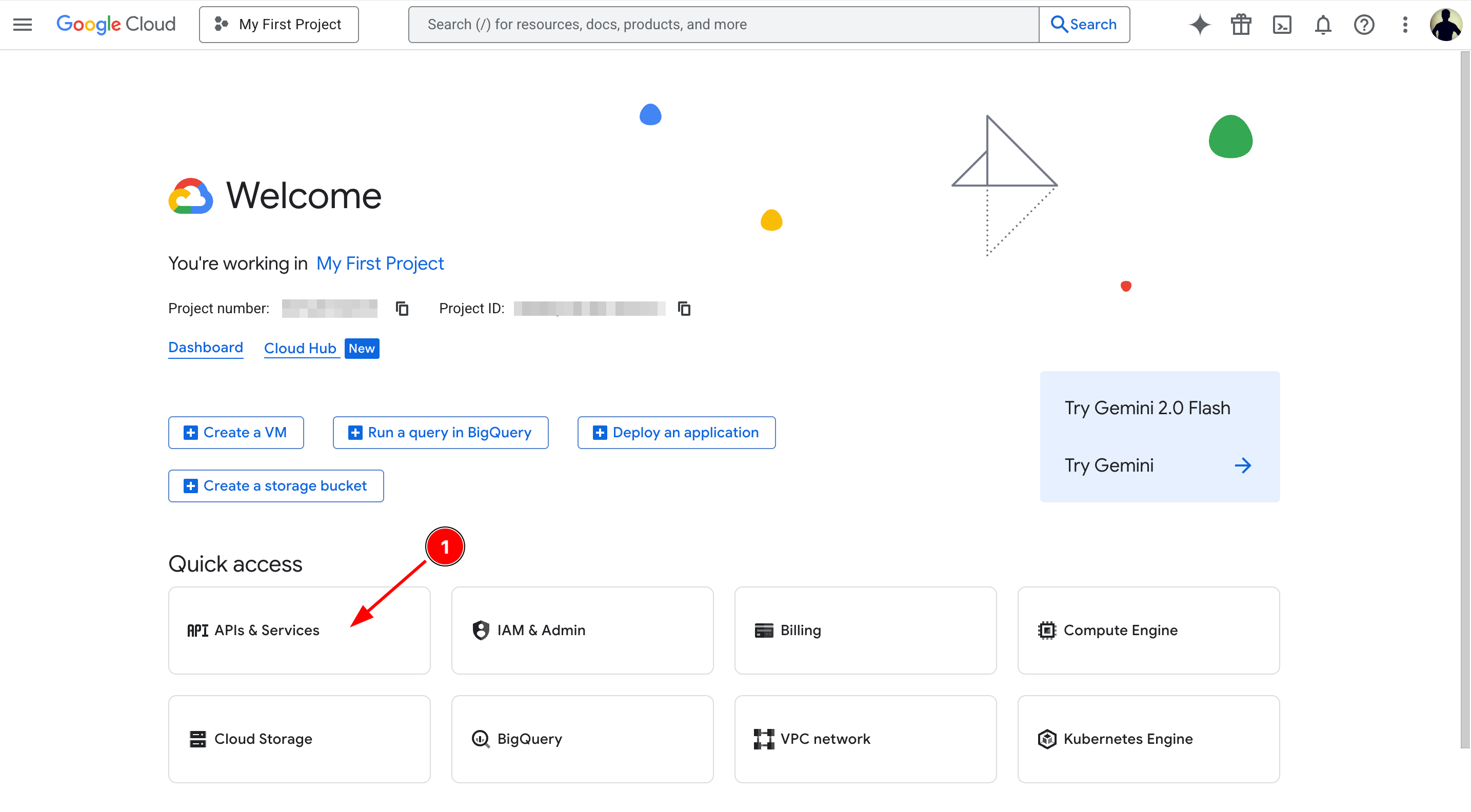Click the search magnifier icon

pyautogui.click(x=1059, y=25)
